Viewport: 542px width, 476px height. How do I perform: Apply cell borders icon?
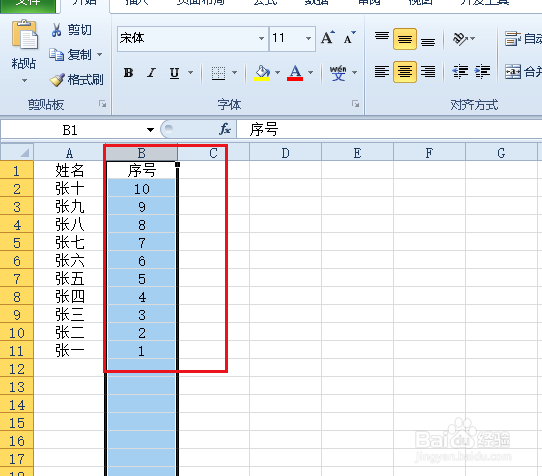tap(218, 73)
